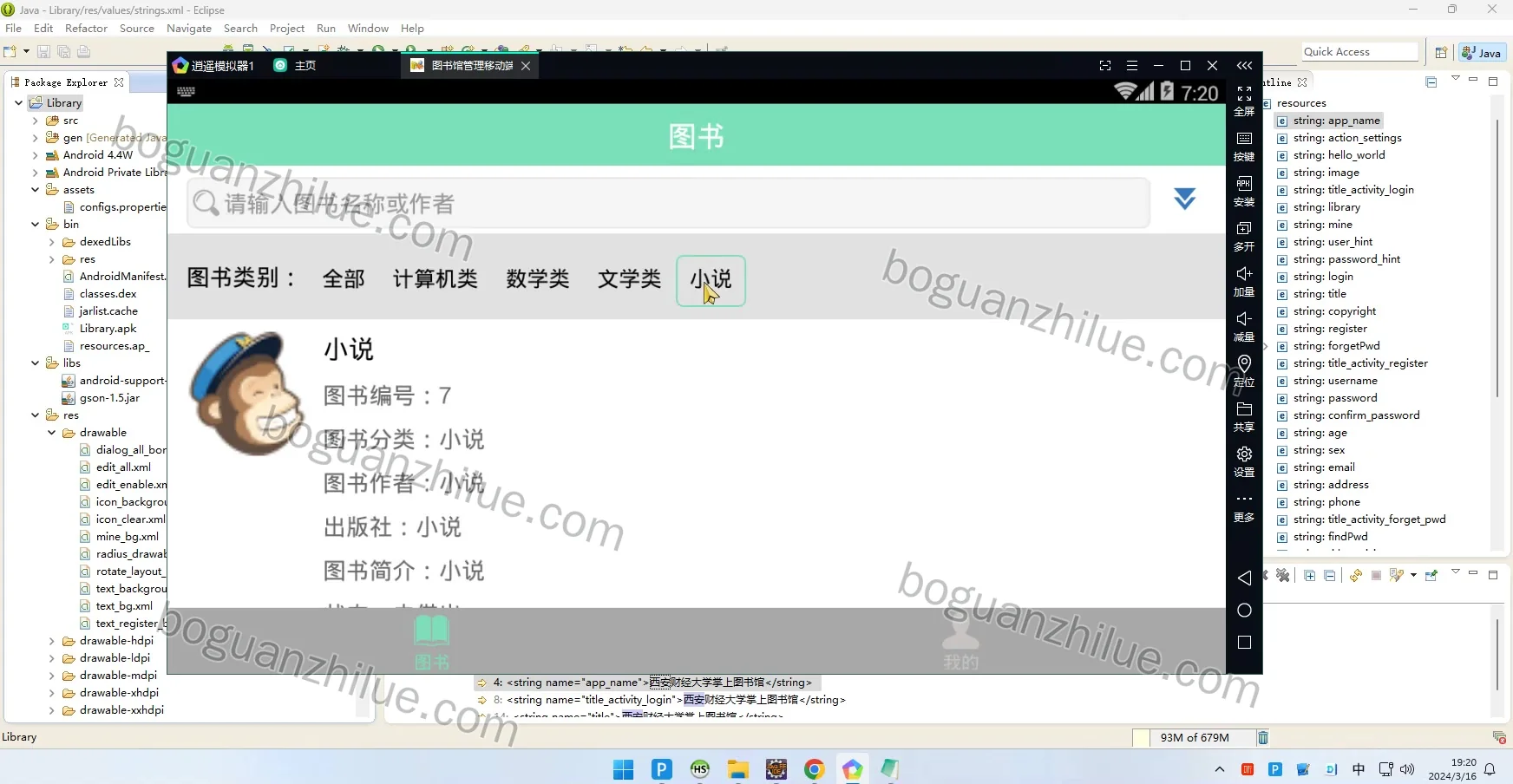
Task: Increase volume with the 加量 icon
Action: [1244, 281]
